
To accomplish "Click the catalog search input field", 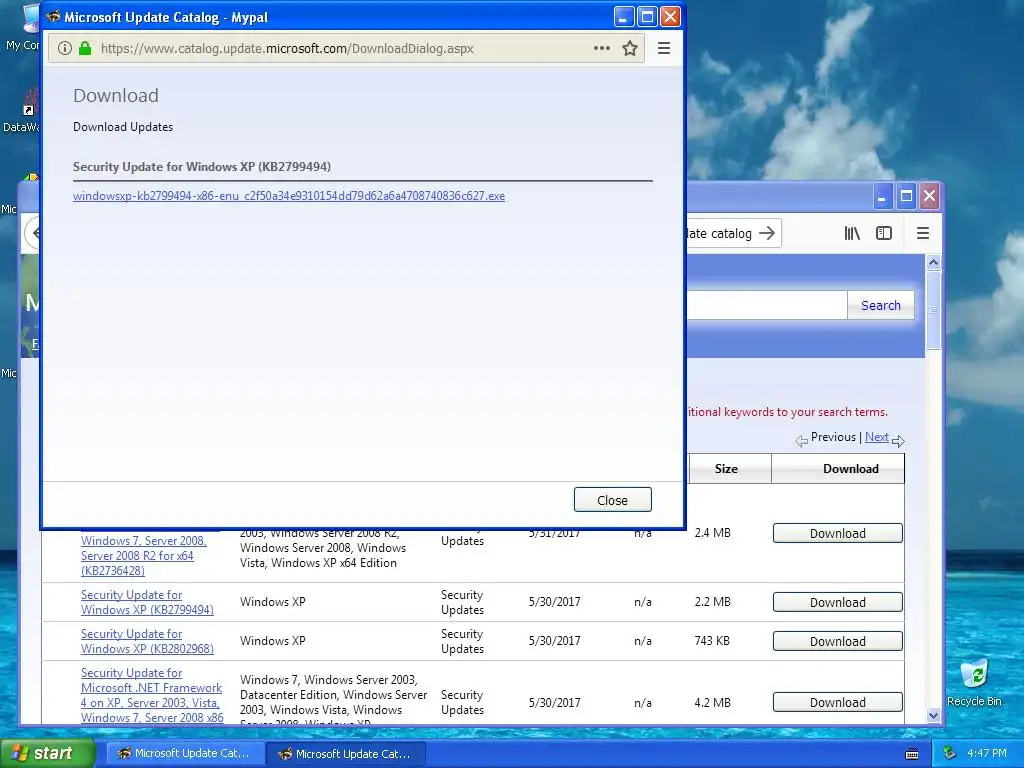I will (767, 305).
